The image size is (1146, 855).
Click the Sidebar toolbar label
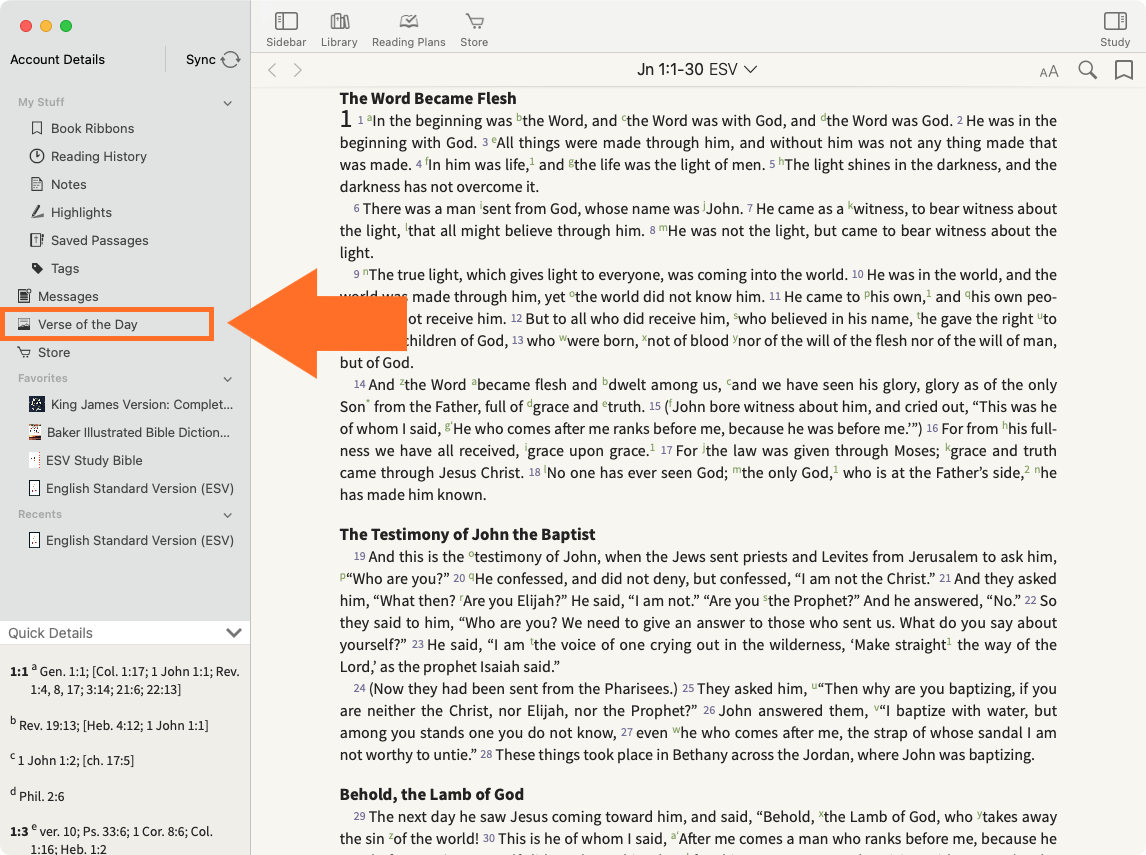click(286, 42)
